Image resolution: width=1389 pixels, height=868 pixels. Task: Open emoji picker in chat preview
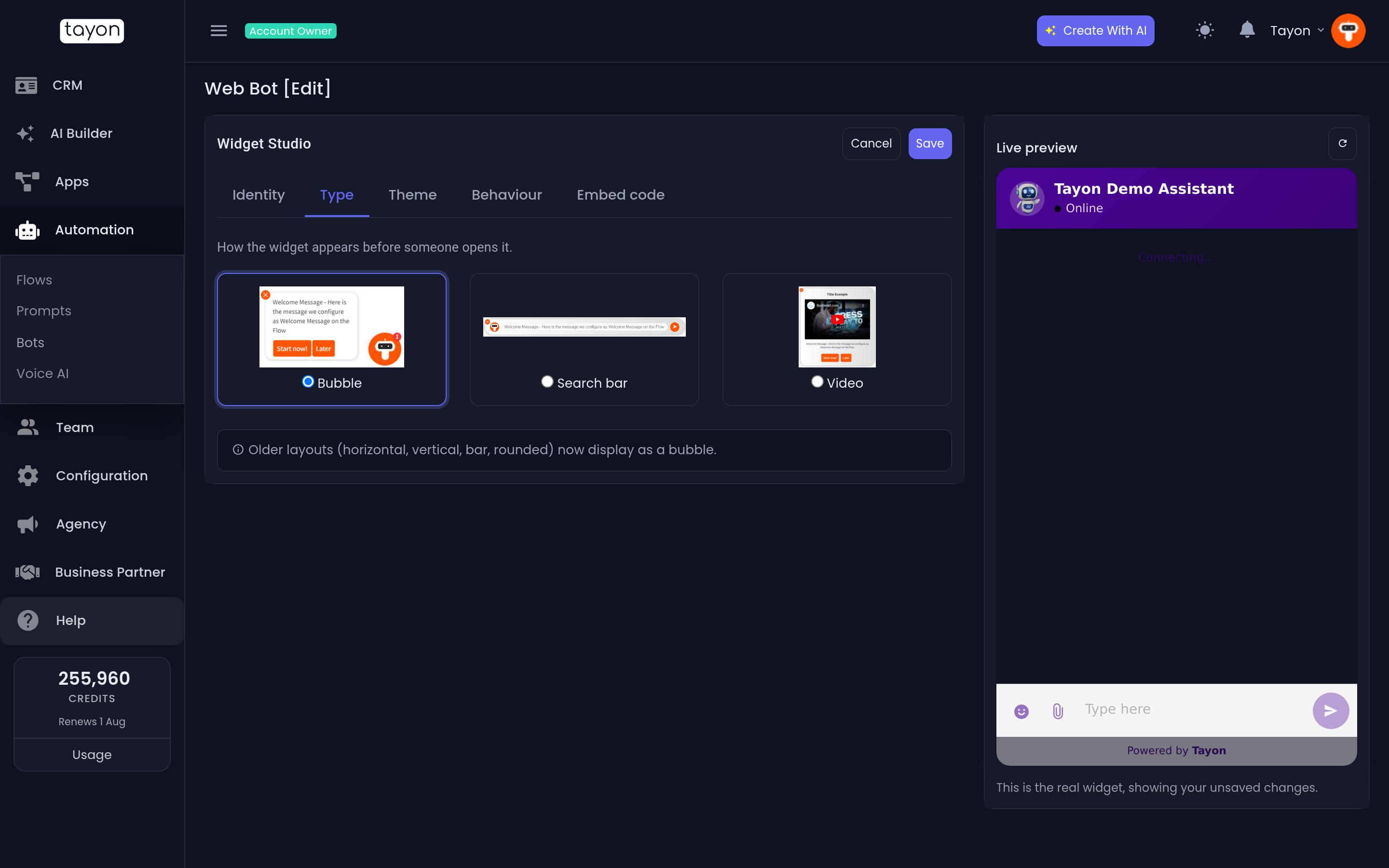click(1021, 711)
